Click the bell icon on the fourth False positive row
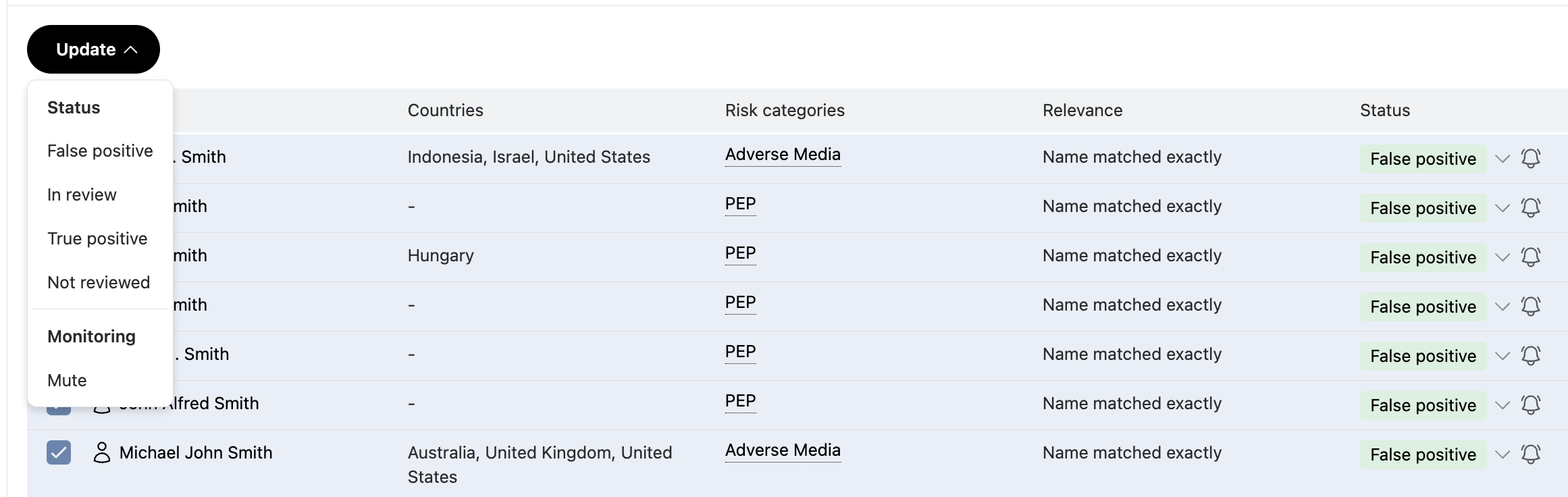This screenshot has width=1568, height=497. [x=1532, y=307]
